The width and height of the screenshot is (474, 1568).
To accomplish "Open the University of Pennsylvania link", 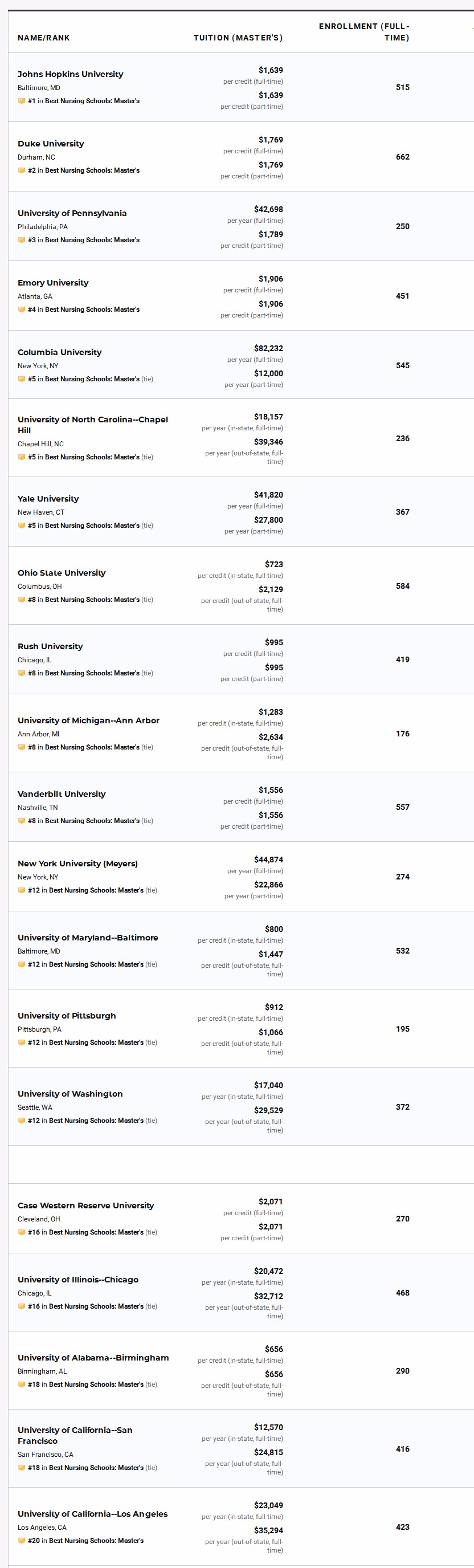I will coord(72,213).
